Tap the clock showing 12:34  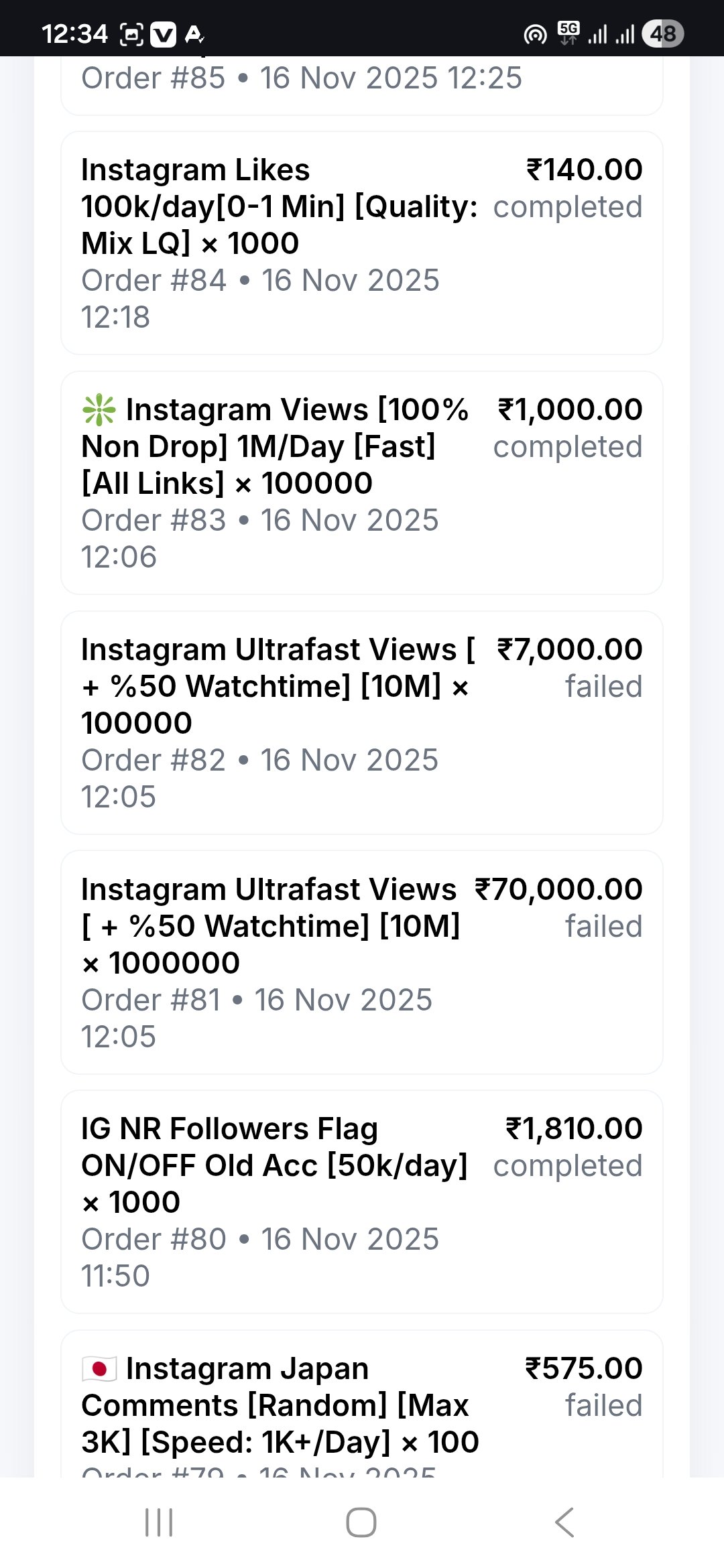(x=74, y=34)
